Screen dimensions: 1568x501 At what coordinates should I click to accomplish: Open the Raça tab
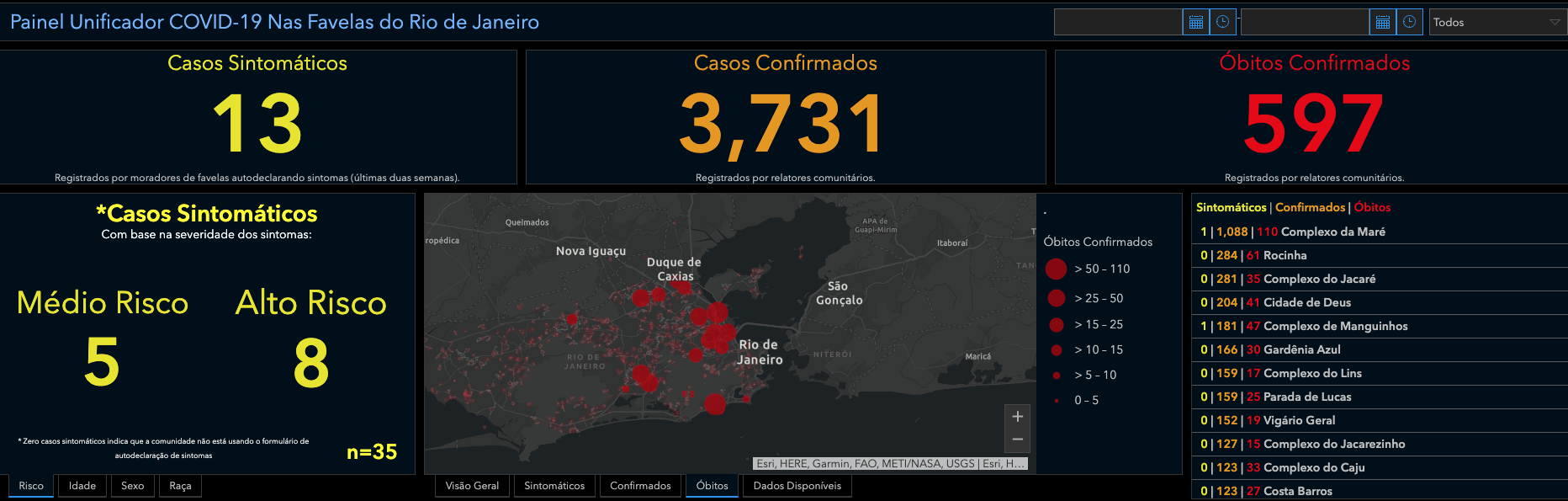(180, 486)
